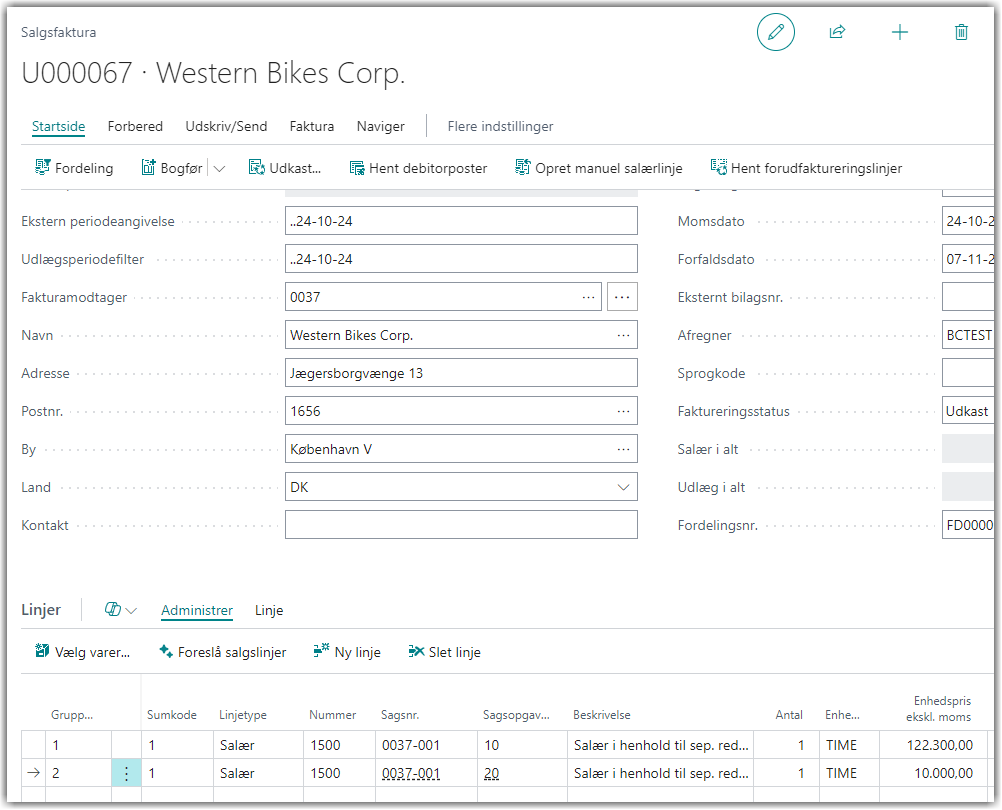The image size is (1002, 810).
Task: Click the Sumkode column header
Action: [172, 715]
